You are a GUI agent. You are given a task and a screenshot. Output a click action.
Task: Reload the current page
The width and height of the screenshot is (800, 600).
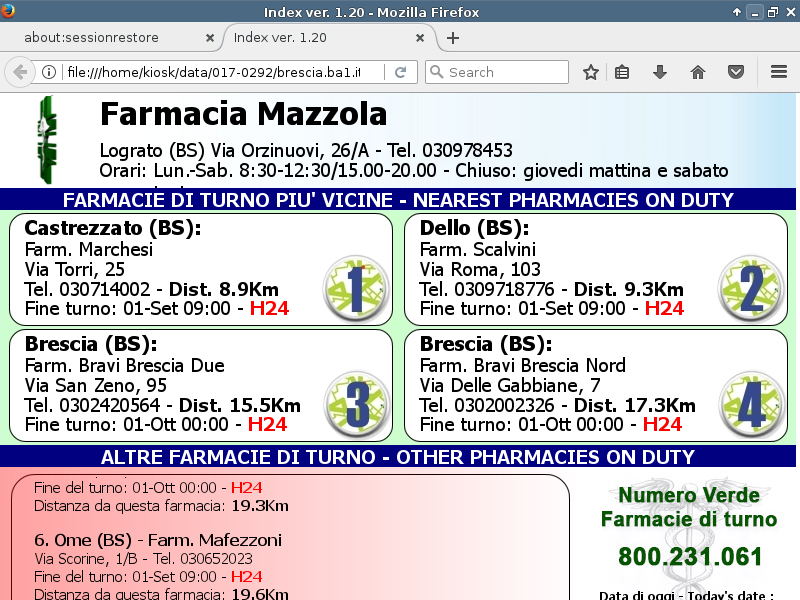400,72
